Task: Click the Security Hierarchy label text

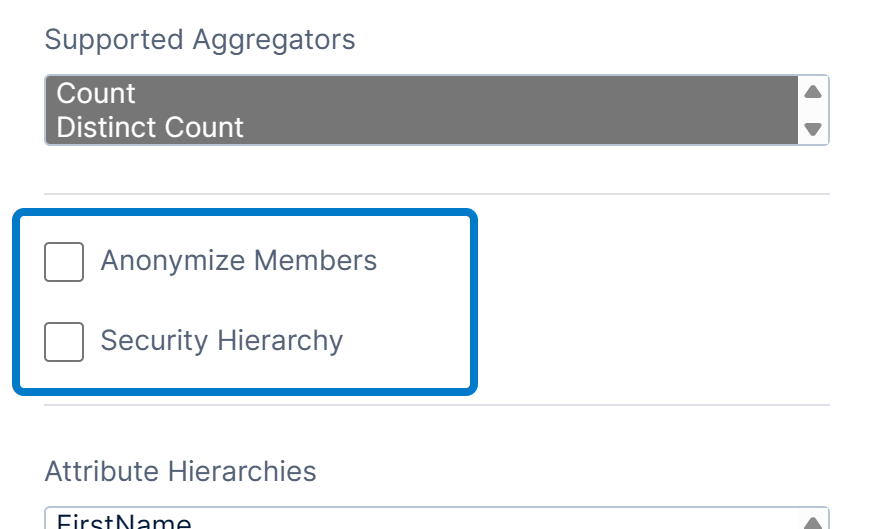Action: [221, 341]
